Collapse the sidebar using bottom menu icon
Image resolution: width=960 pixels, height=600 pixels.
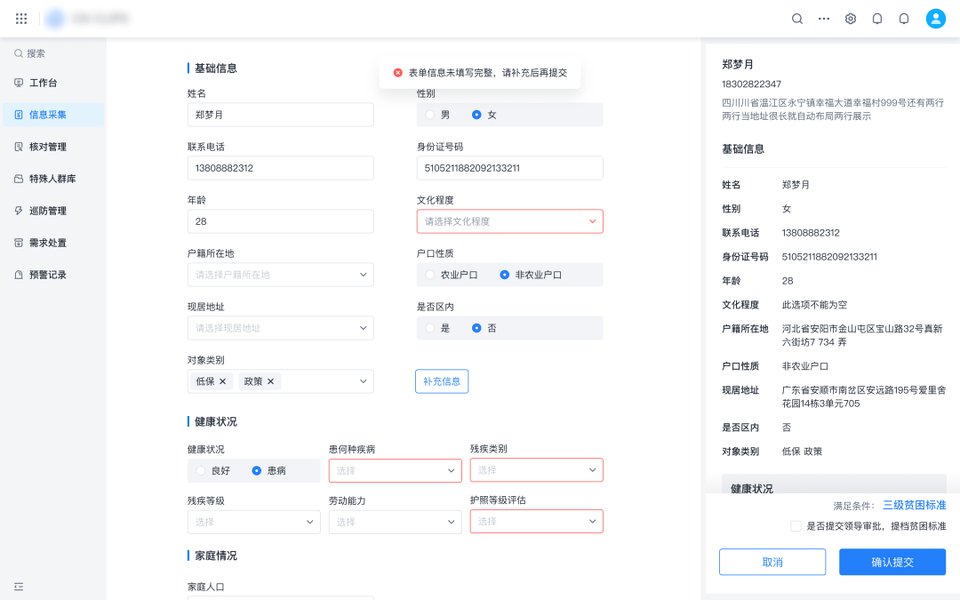pos(18,587)
